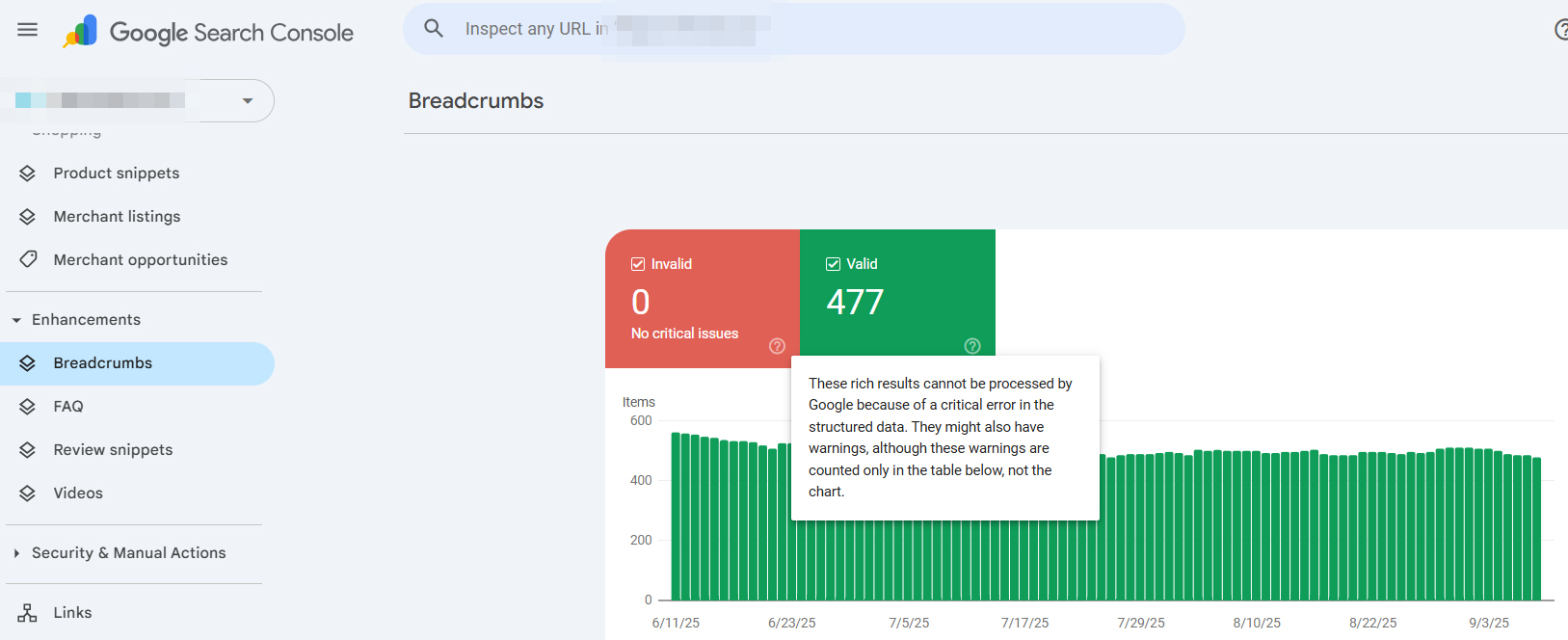Collapse the Enhancements section
The height and width of the screenshot is (640, 1568).
coord(16,320)
